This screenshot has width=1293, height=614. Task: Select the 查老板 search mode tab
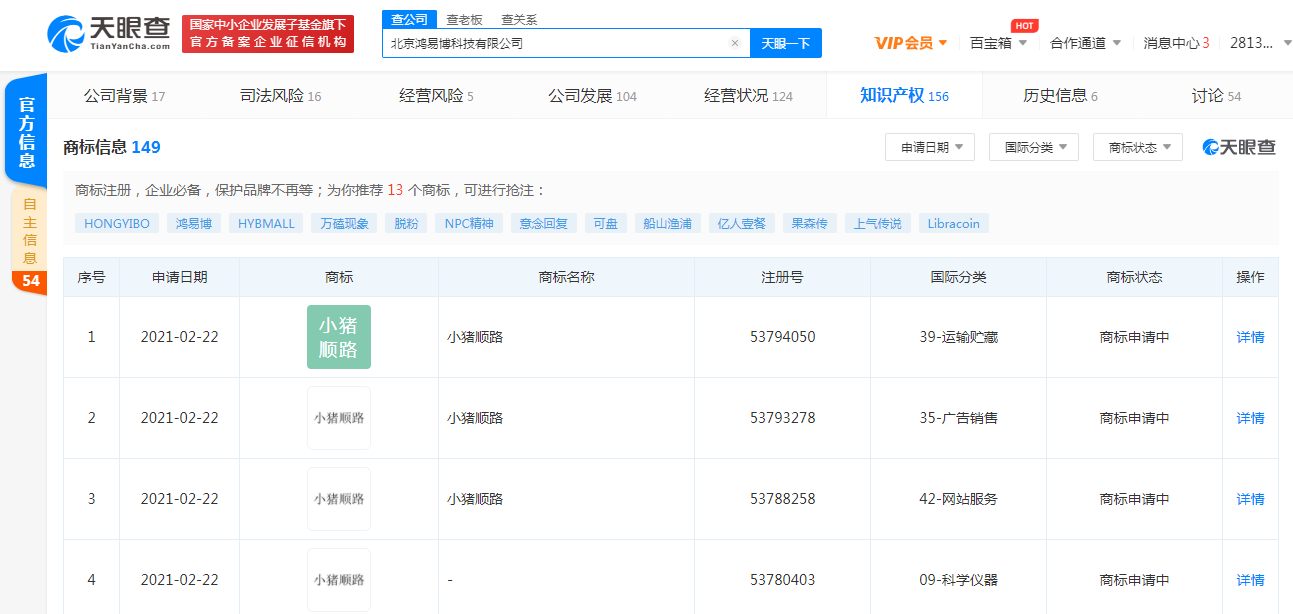pos(464,19)
